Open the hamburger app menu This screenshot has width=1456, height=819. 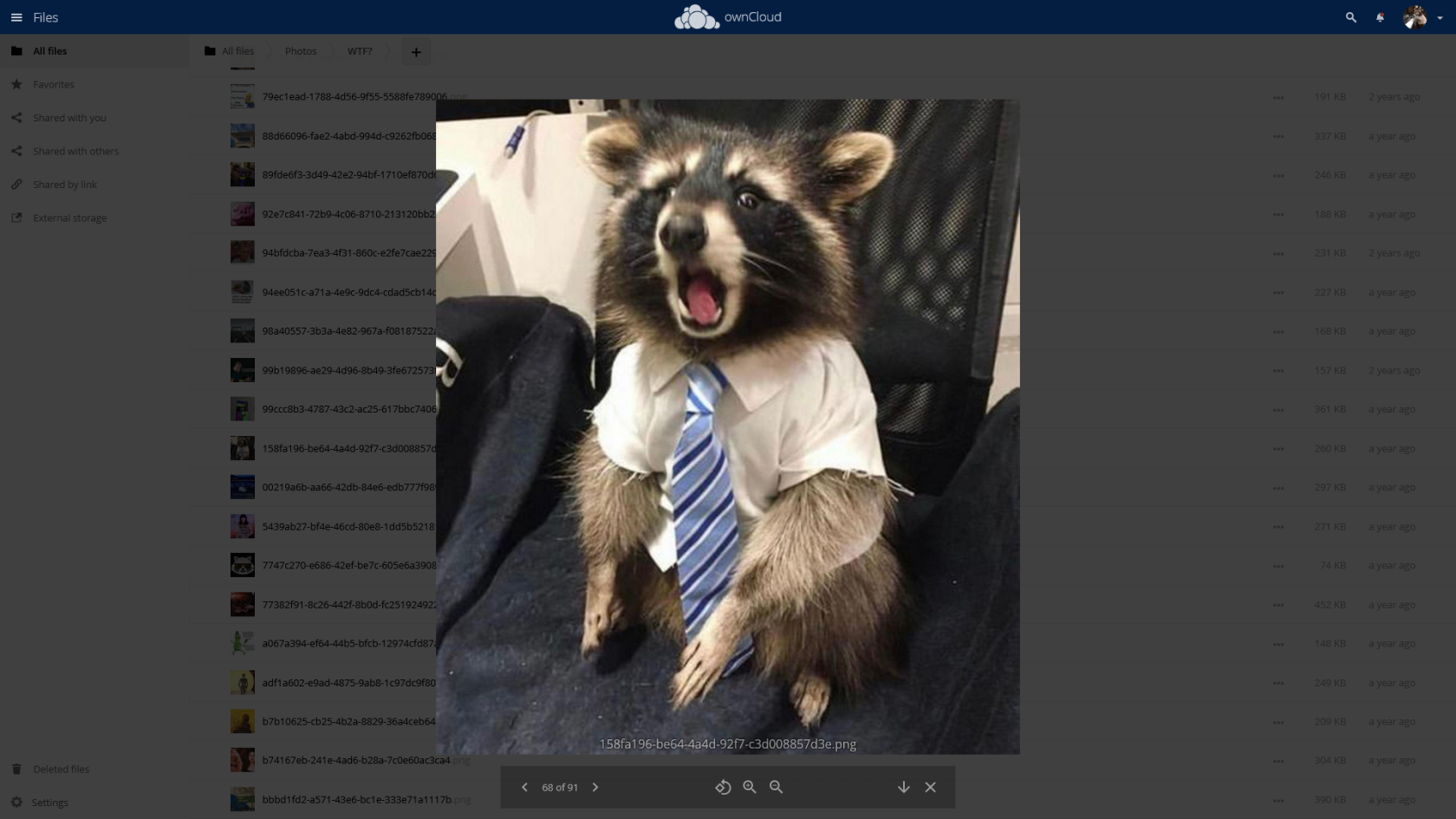pyautogui.click(x=16, y=17)
